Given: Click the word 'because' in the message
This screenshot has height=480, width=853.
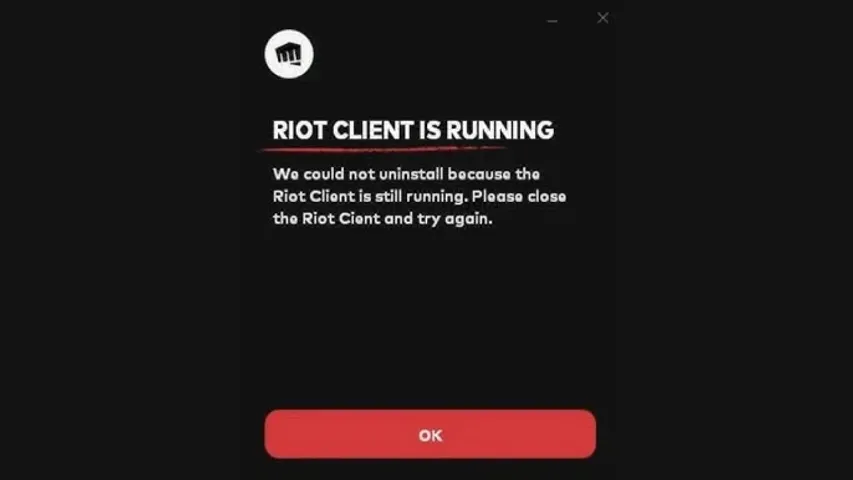Looking at the screenshot, I should (x=479, y=174).
